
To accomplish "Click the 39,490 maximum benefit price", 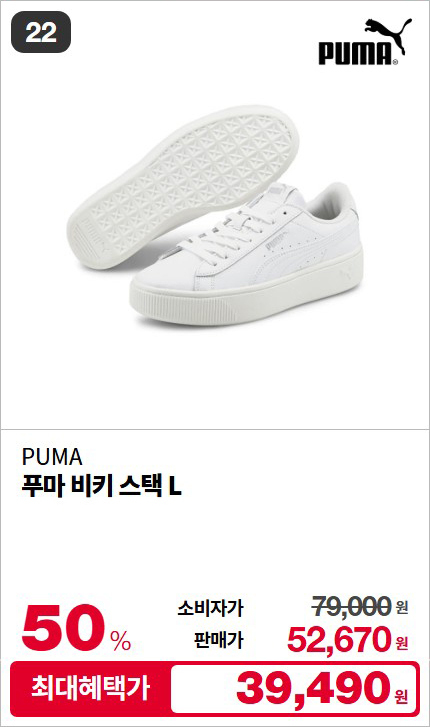I will pyautogui.click(x=314, y=688).
